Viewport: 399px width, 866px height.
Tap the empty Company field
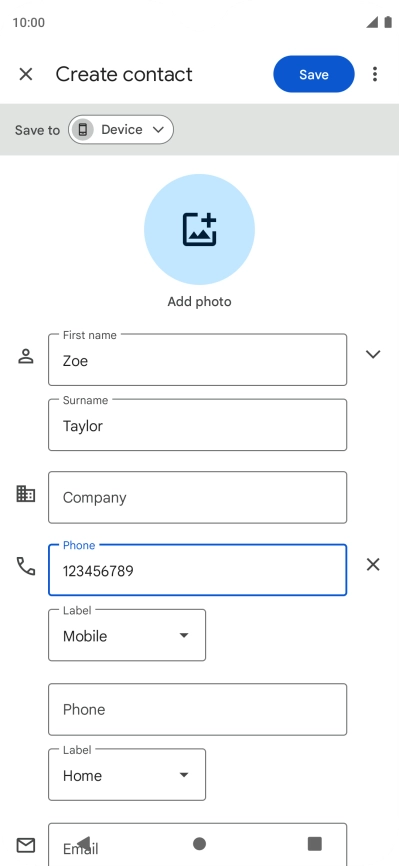[198, 497]
